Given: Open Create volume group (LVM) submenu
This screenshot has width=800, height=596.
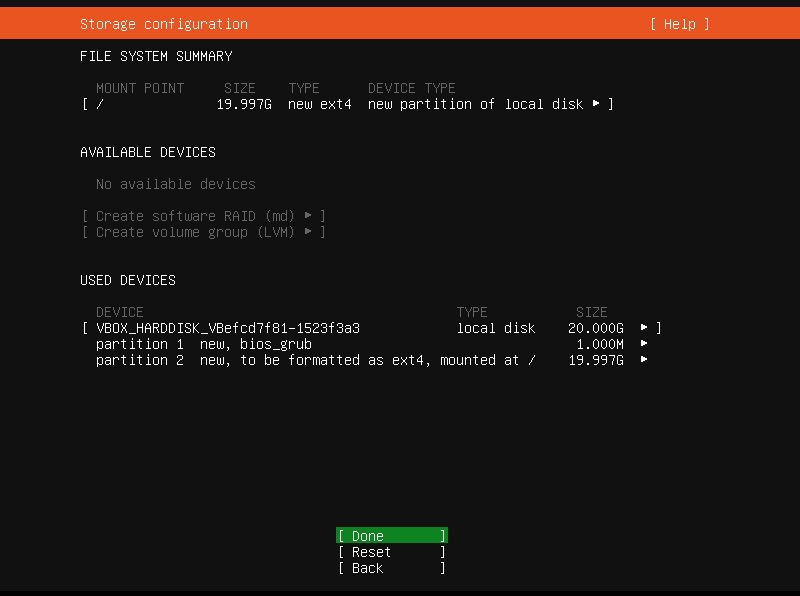Looking at the screenshot, I should pyautogui.click(x=203, y=232).
